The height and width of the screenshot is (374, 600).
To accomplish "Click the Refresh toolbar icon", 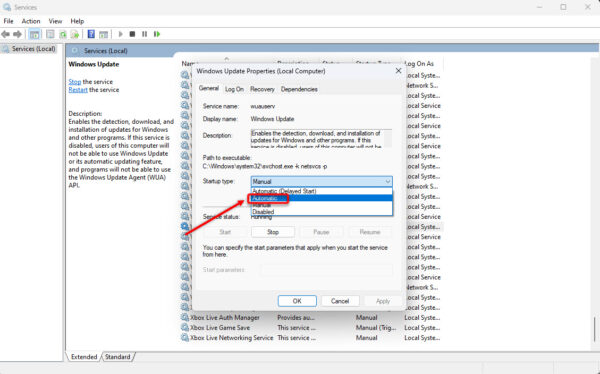I will pyautogui.click(x=63, y=34).
